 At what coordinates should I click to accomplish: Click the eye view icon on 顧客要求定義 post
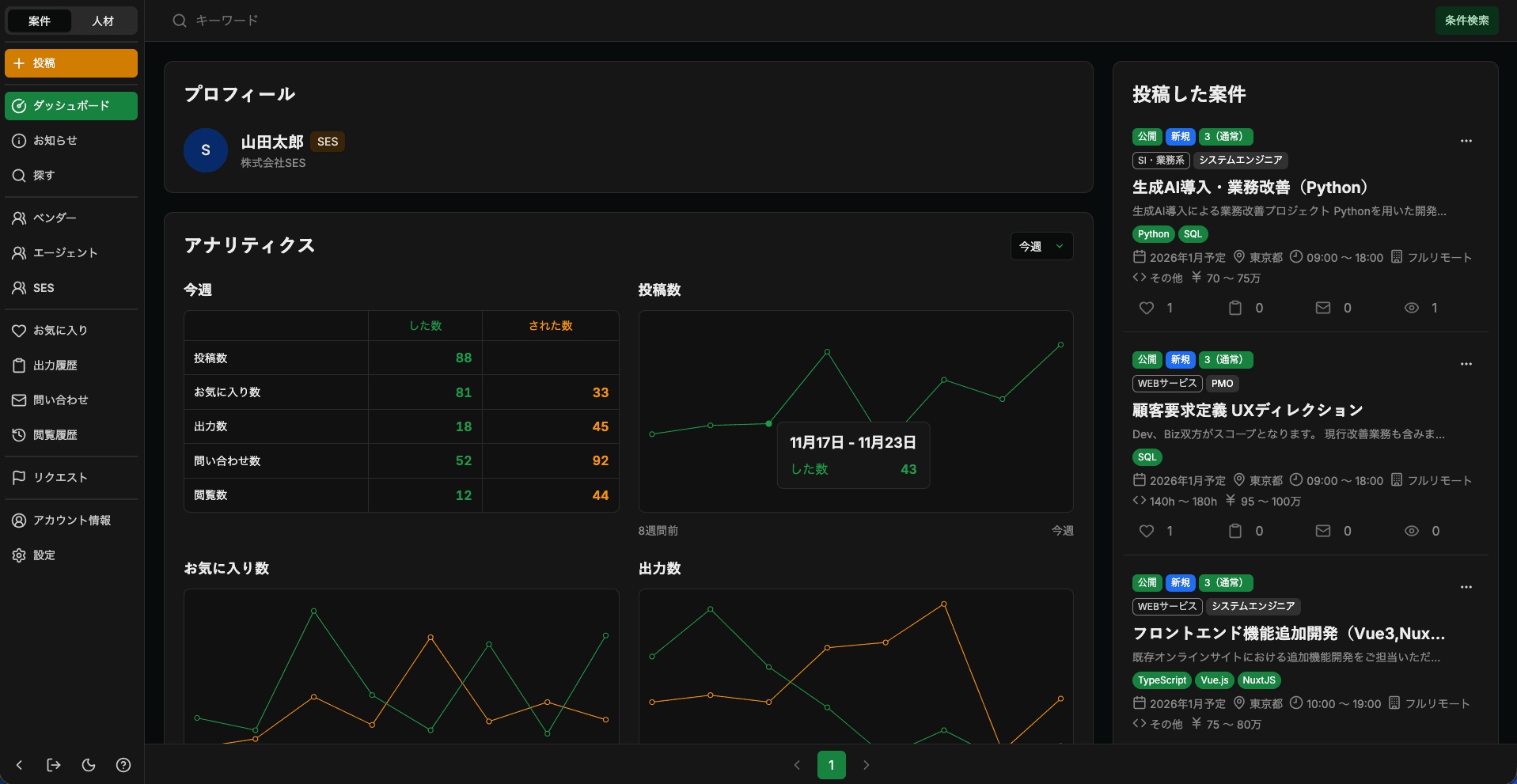1411,531
